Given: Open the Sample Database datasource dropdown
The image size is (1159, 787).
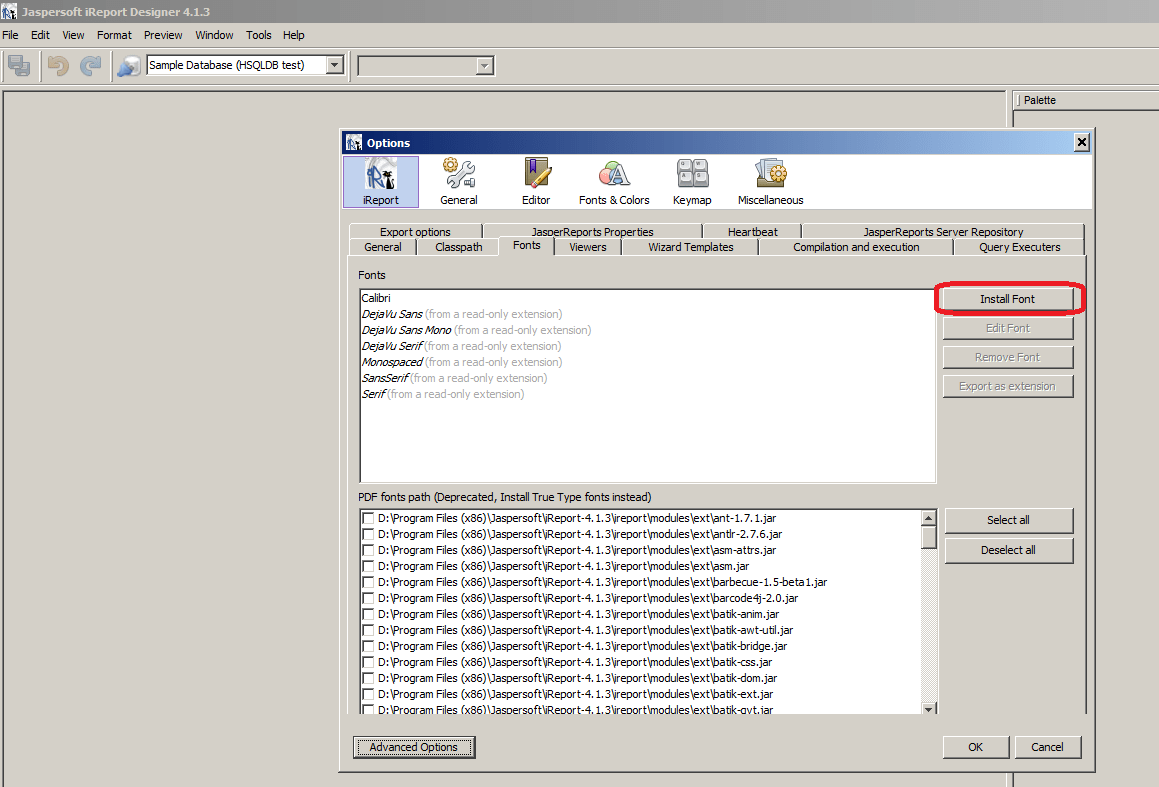Looking at the screenshot, I should pyautogui.click(x=335, y=63).
